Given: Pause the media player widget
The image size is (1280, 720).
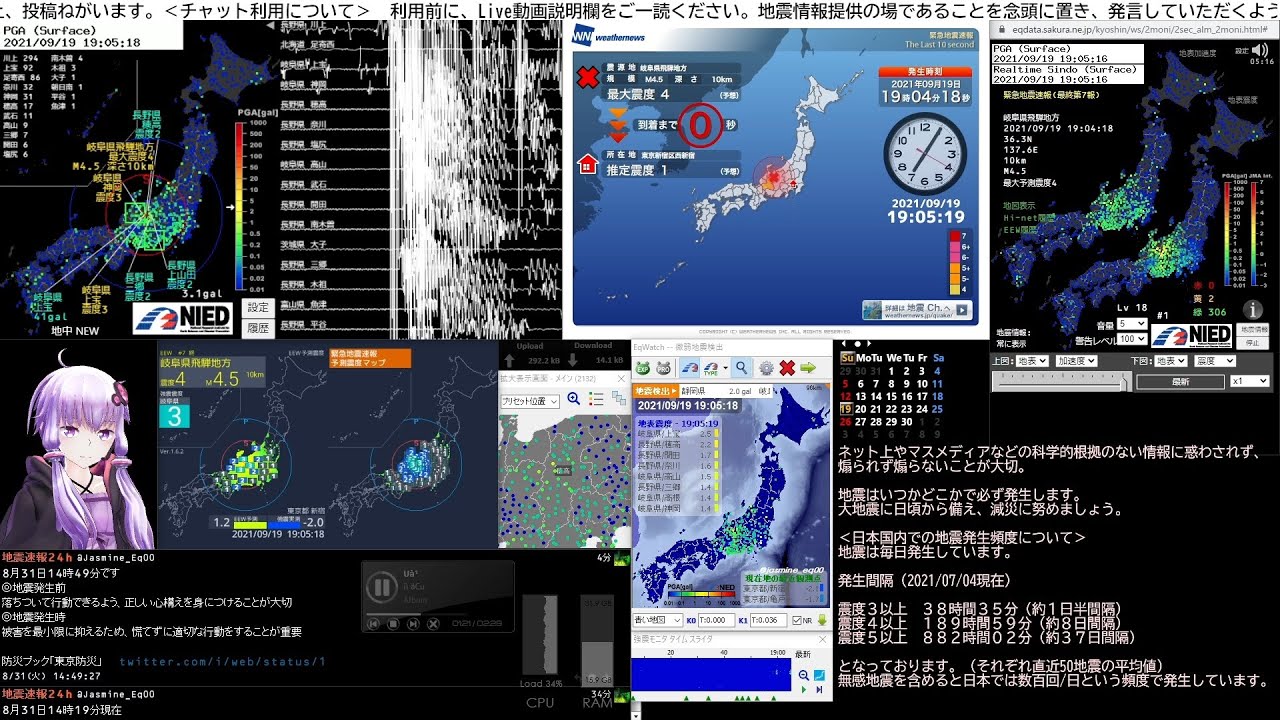Looking at the screenshot, I should [x=381, y=586].
